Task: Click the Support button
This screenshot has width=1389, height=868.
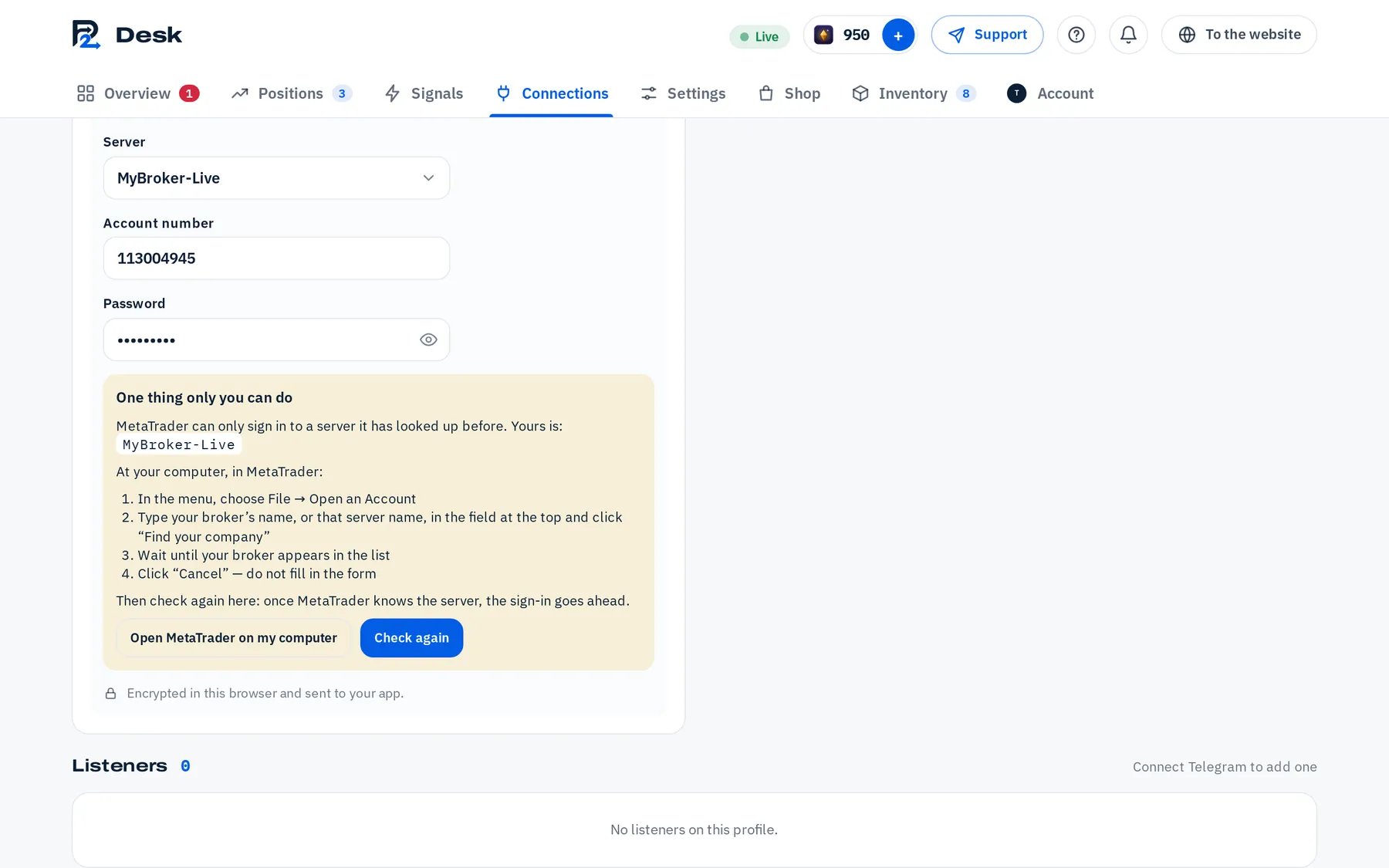Action: (x=987, y=35)
